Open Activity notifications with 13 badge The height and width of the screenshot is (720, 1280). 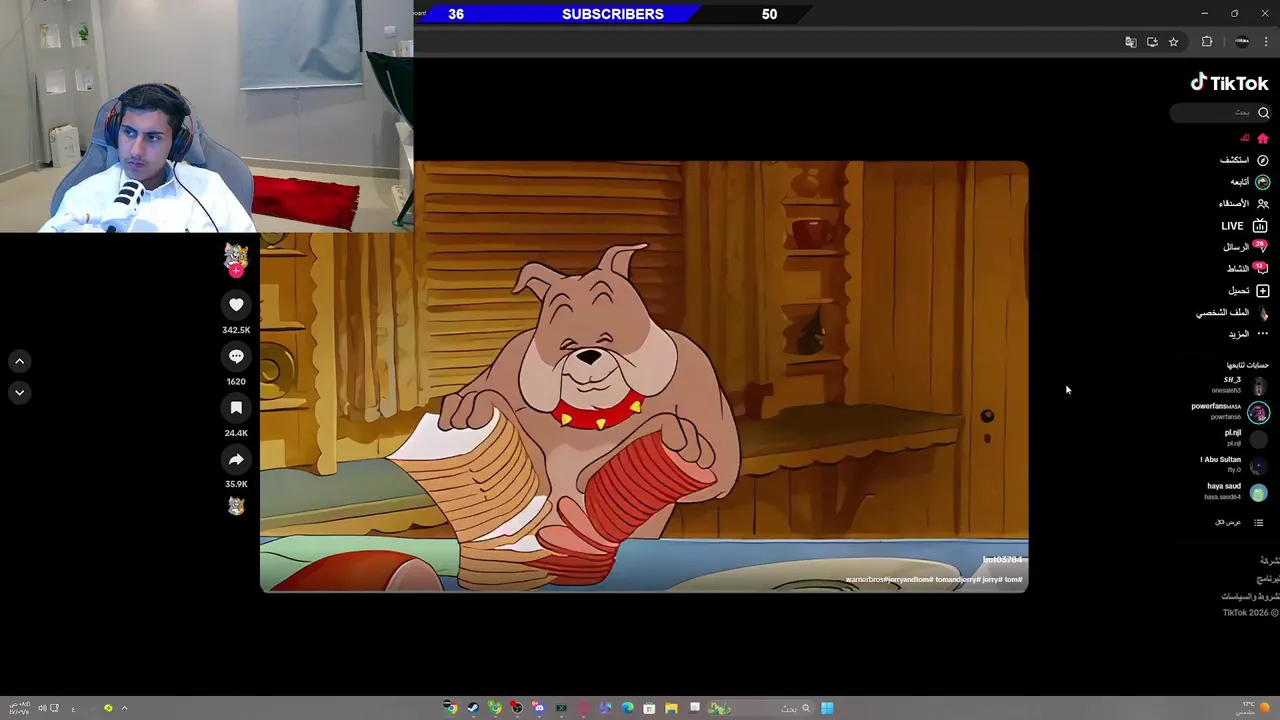click(x=1247, y=268)
